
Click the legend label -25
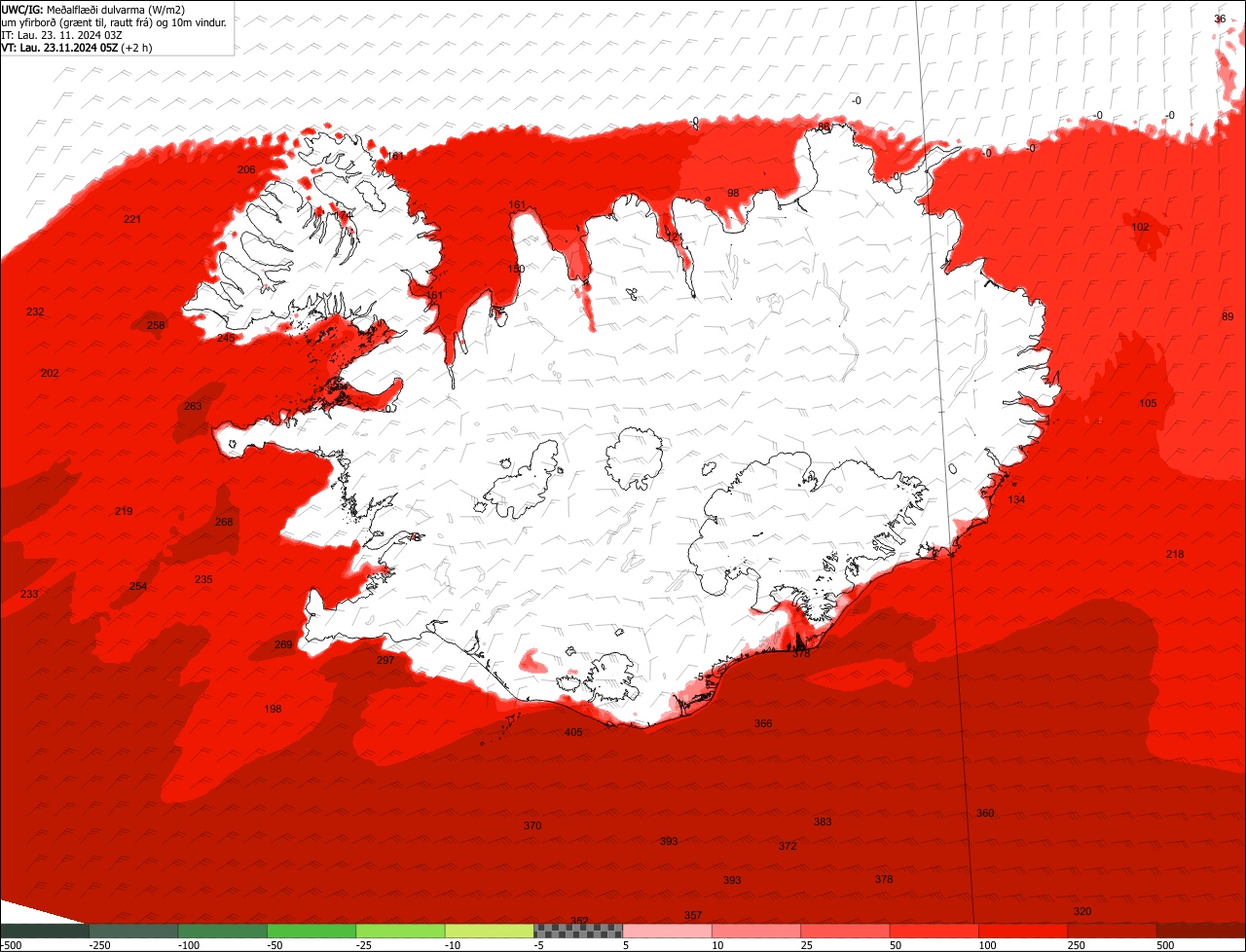[365, 944]
